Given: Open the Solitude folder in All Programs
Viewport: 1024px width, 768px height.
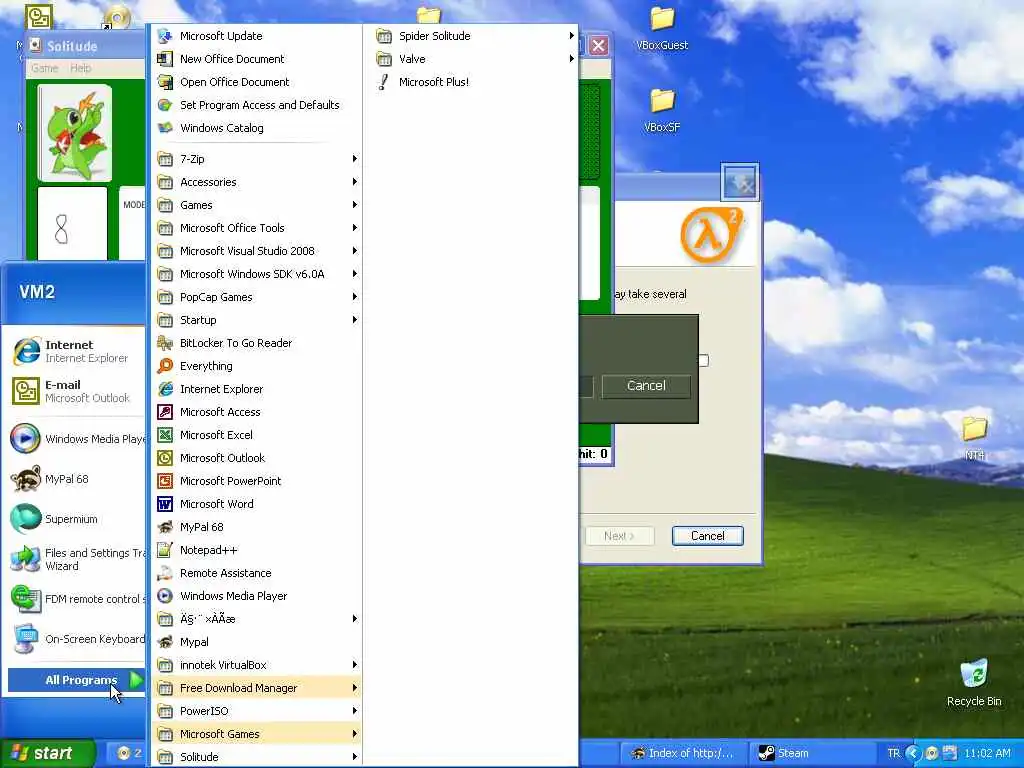Looking at the screenshot, I should 256,757.
